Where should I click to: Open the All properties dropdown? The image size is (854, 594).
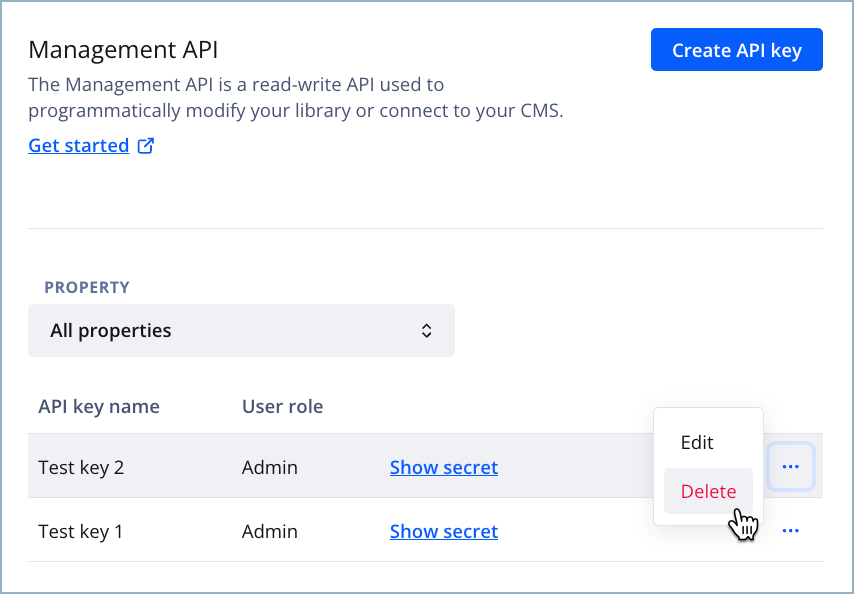241,330
